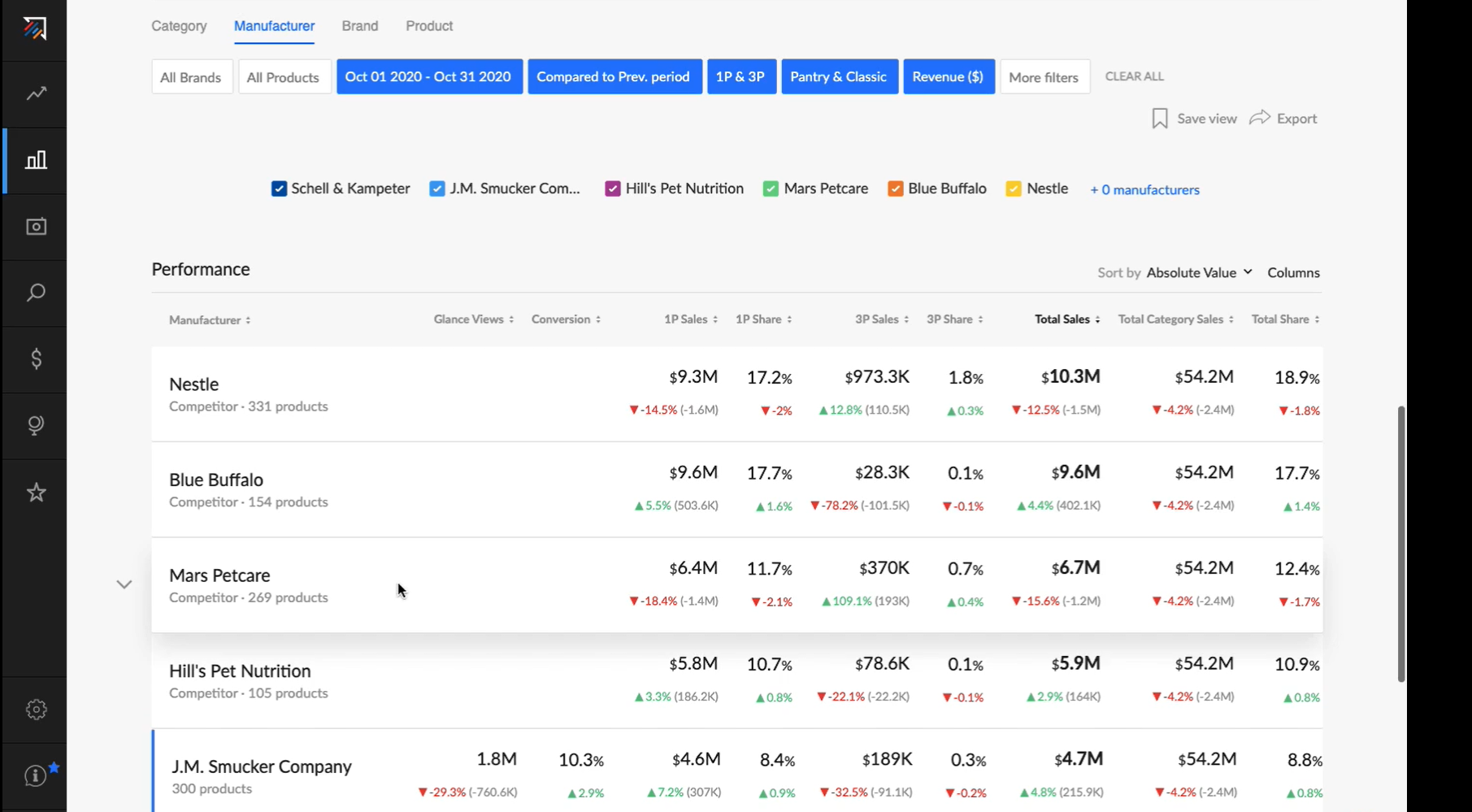Viewport: 1472px width, 812px height.
Task: Uncheck the Nestle checkbox
Action: coord(1014,189)
